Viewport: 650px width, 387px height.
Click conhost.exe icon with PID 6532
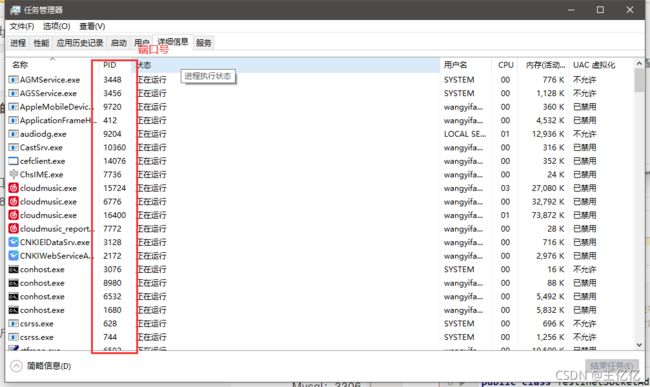13,296
